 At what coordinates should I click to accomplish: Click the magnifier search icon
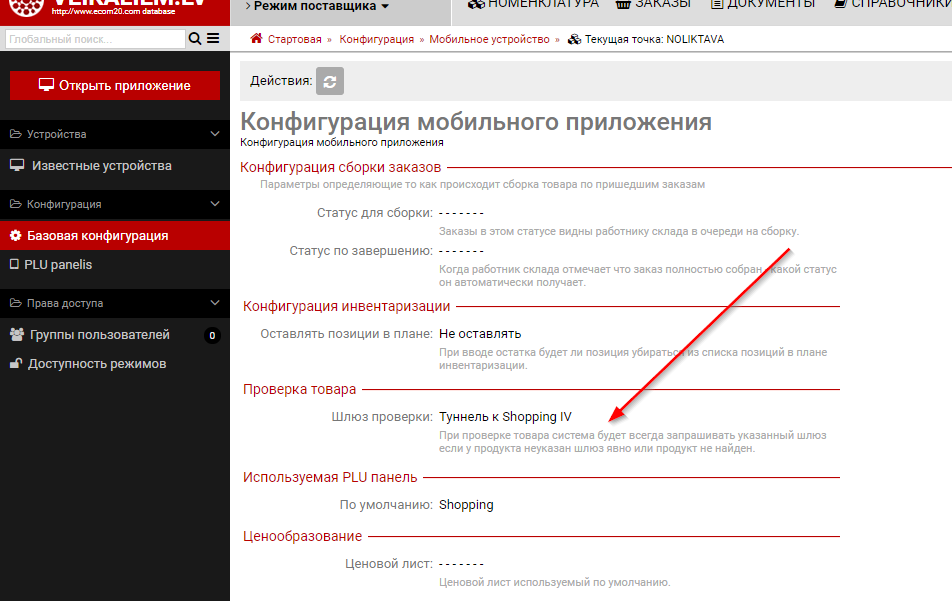click(x=195, y=39)
